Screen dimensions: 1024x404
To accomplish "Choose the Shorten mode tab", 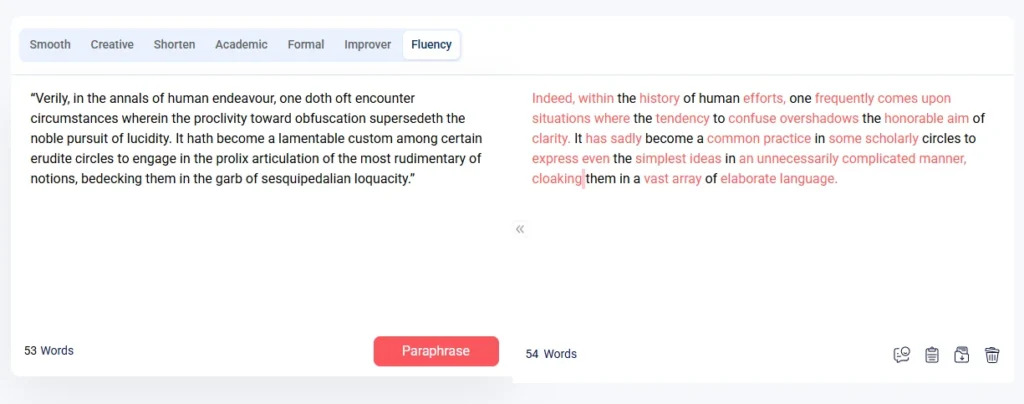I will 174,44.
